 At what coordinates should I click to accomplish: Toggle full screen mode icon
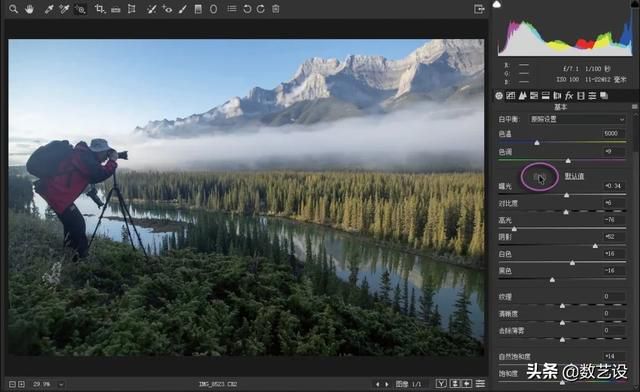point(479,9)
